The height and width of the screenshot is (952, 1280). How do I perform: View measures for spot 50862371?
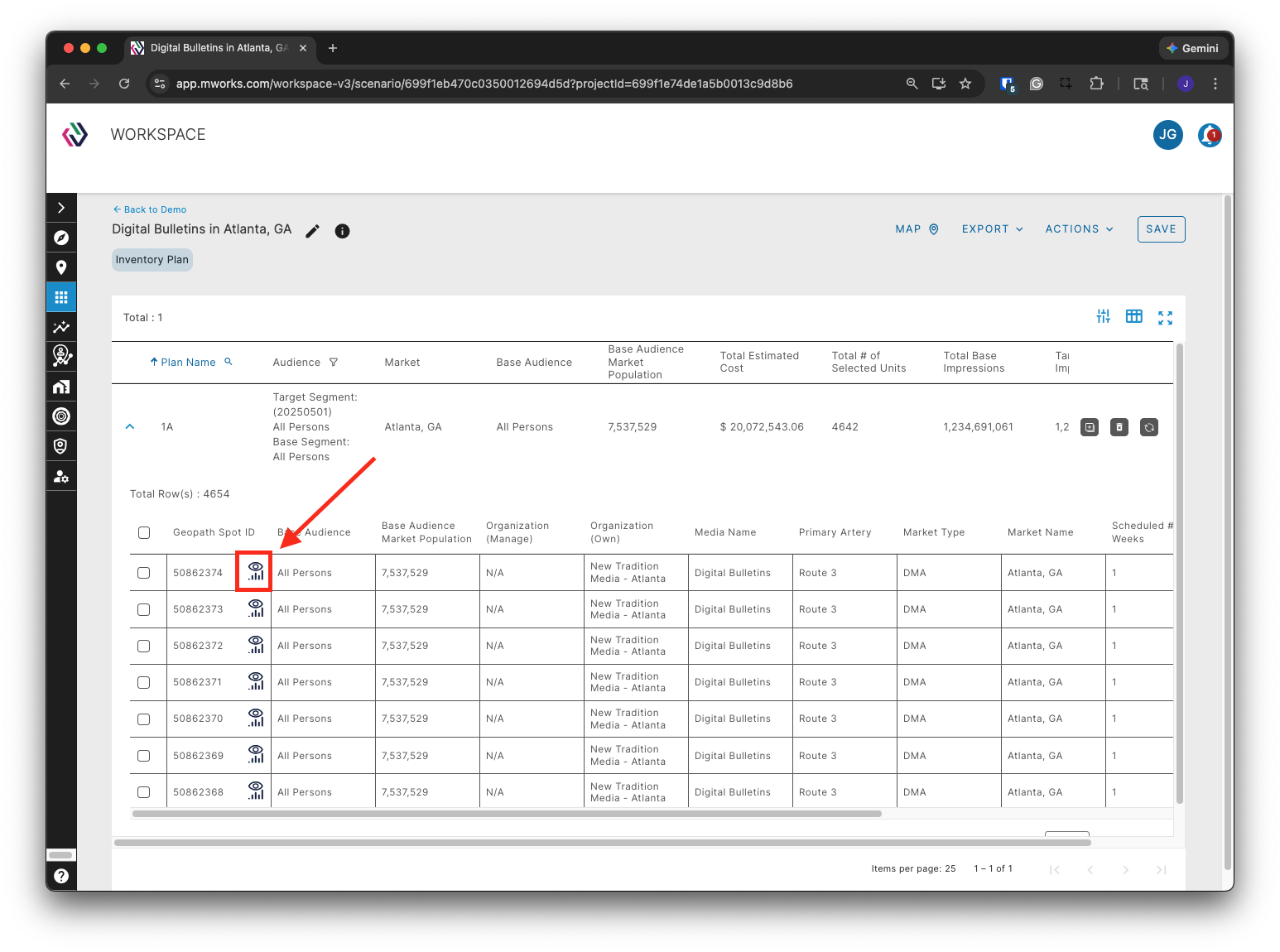click(256, 681)
